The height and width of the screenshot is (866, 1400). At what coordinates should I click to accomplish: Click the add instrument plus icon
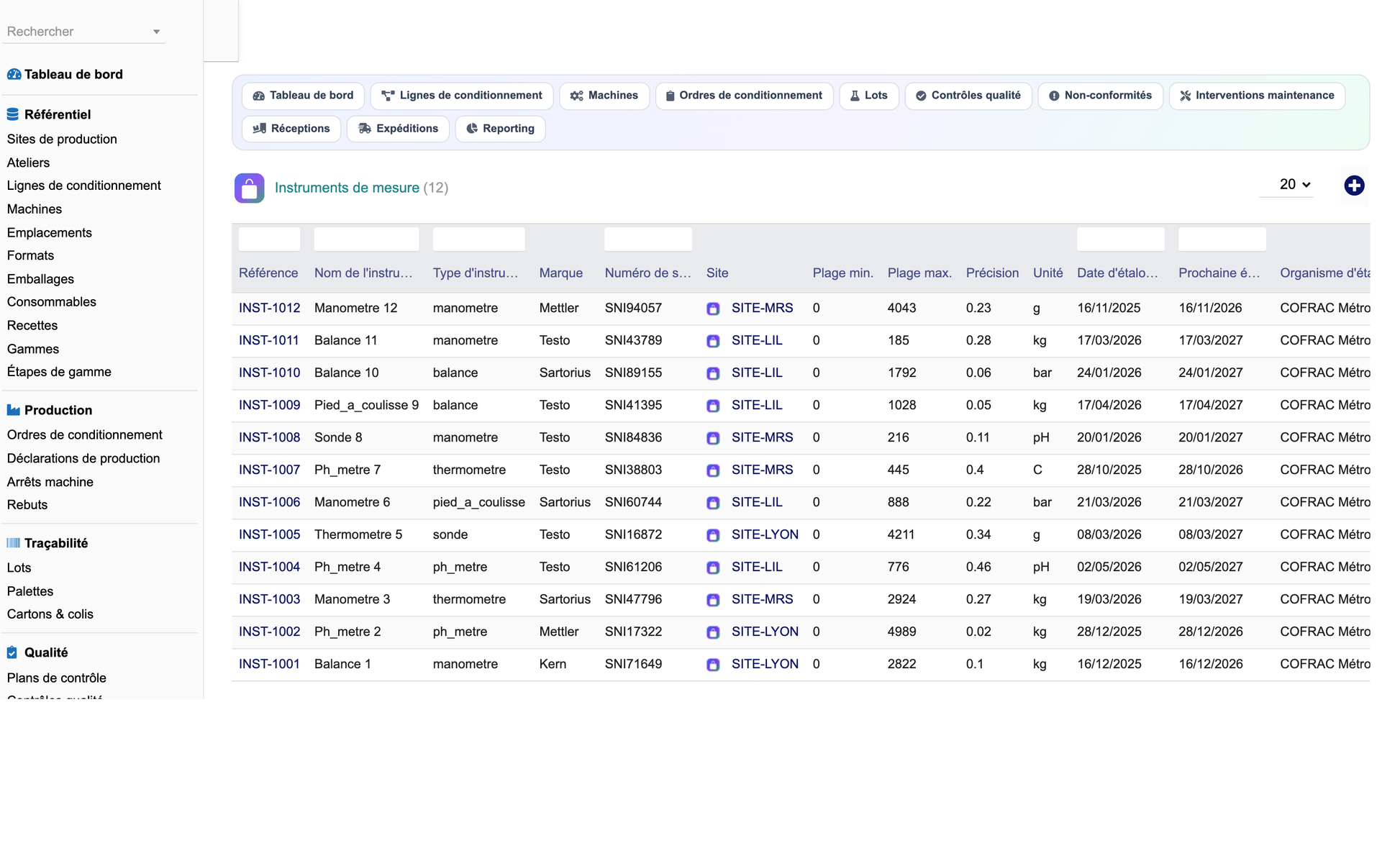[x=1354, y=186]
